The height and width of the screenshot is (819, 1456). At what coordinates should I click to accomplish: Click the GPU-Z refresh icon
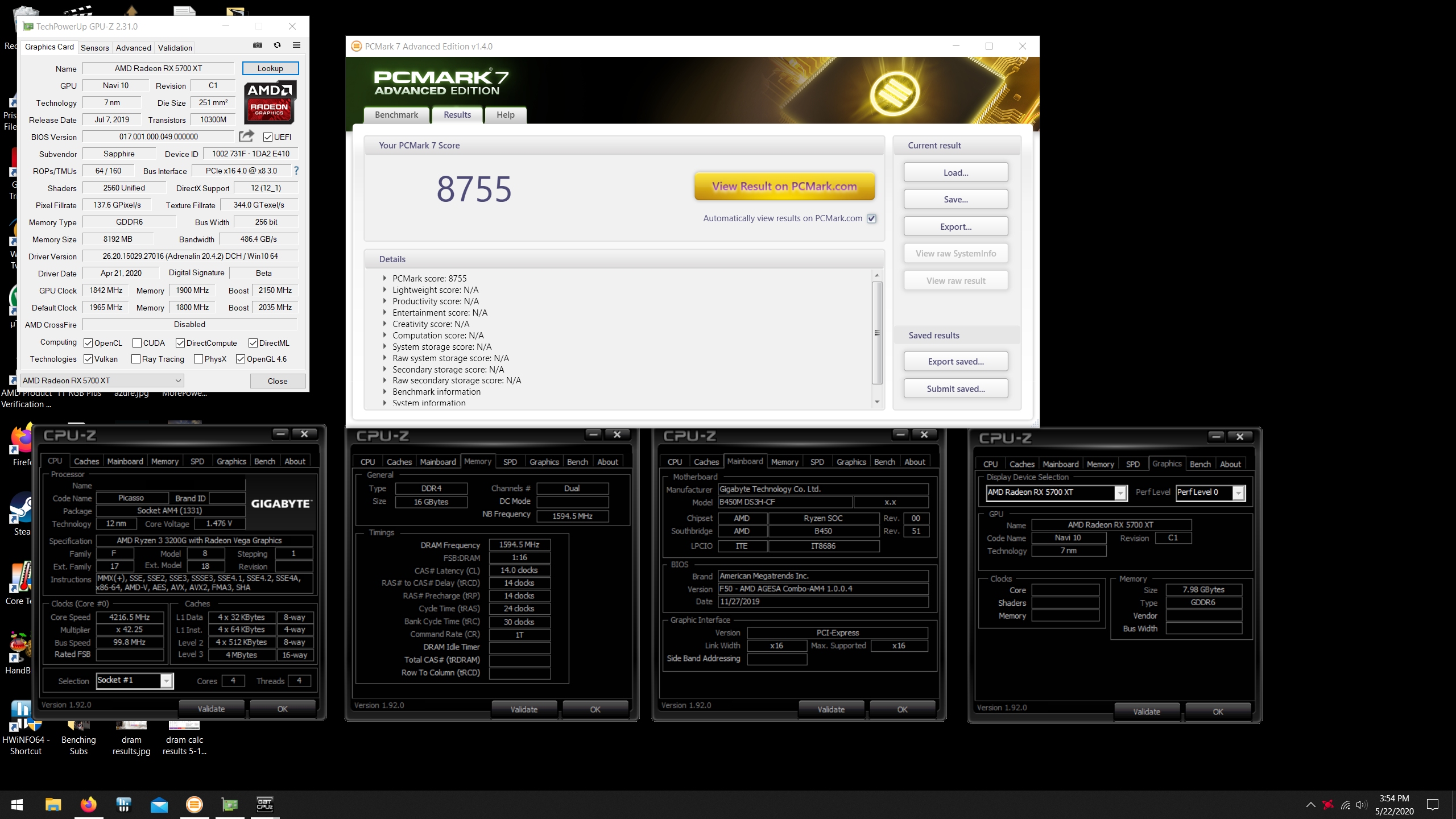277,45
